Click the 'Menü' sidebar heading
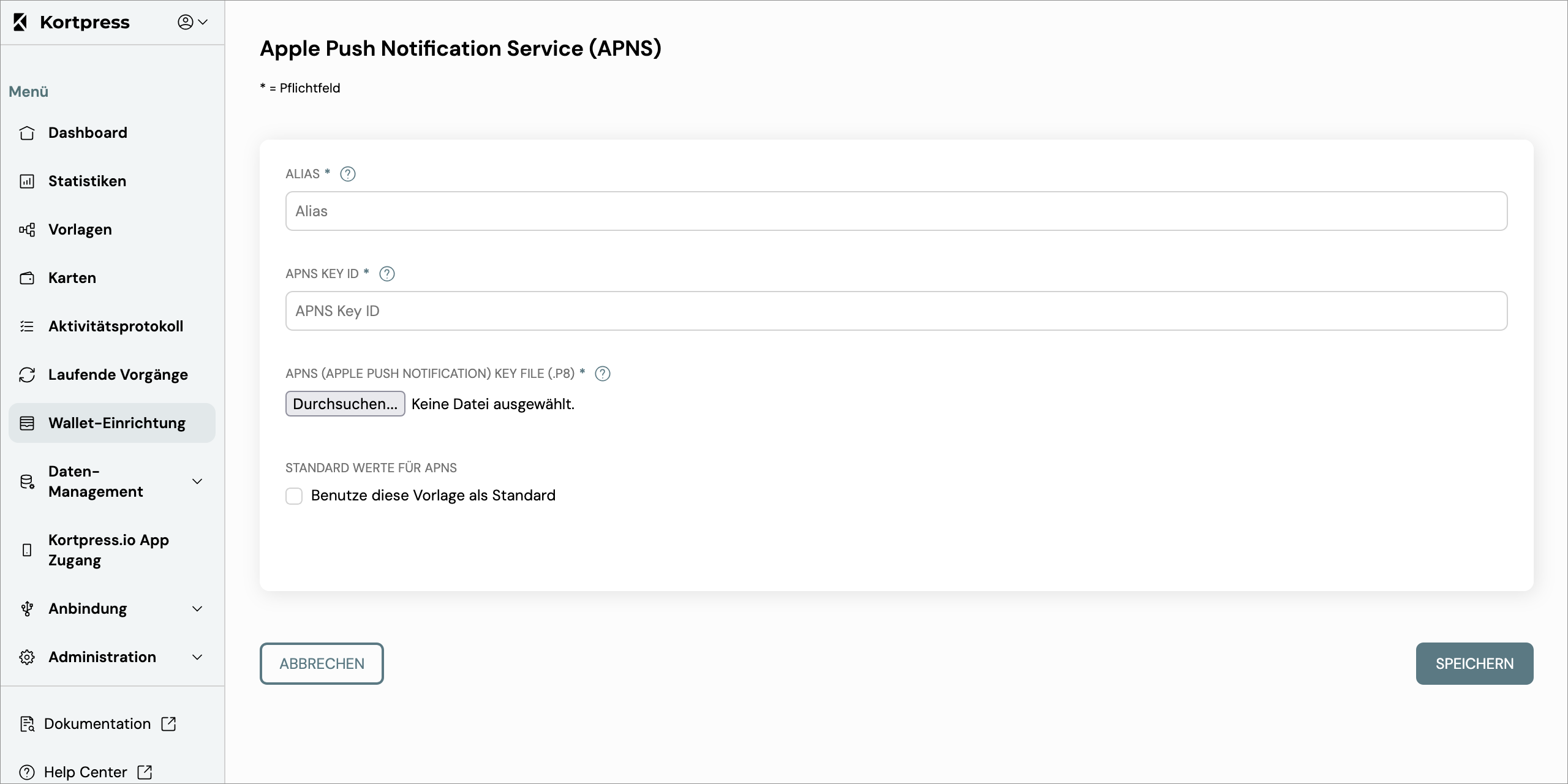The width and height of the screenshot is (1568, 784). tap(28, 92)
